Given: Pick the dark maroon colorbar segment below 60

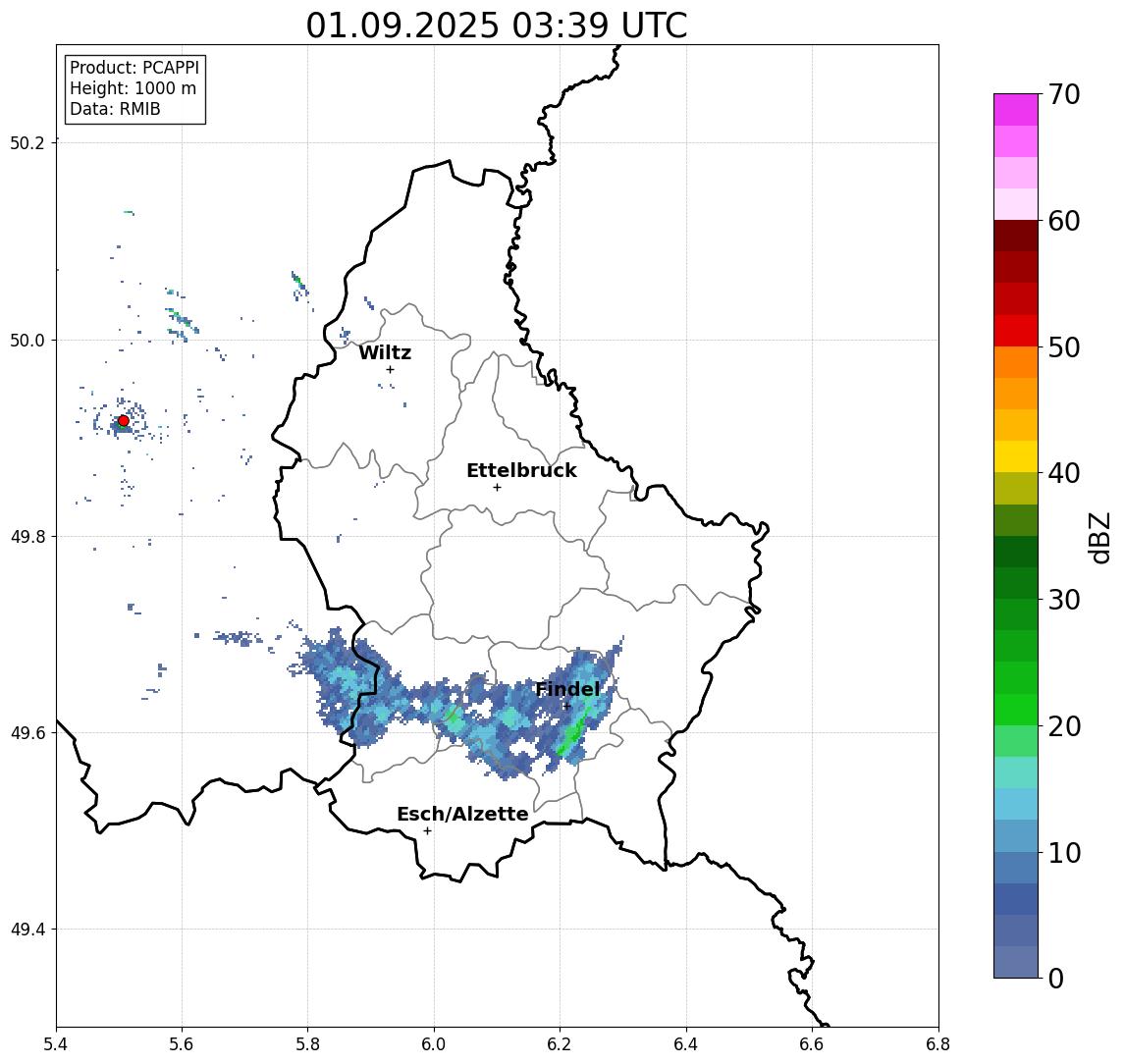Looking at the screenshot, I should point(1016,236).
